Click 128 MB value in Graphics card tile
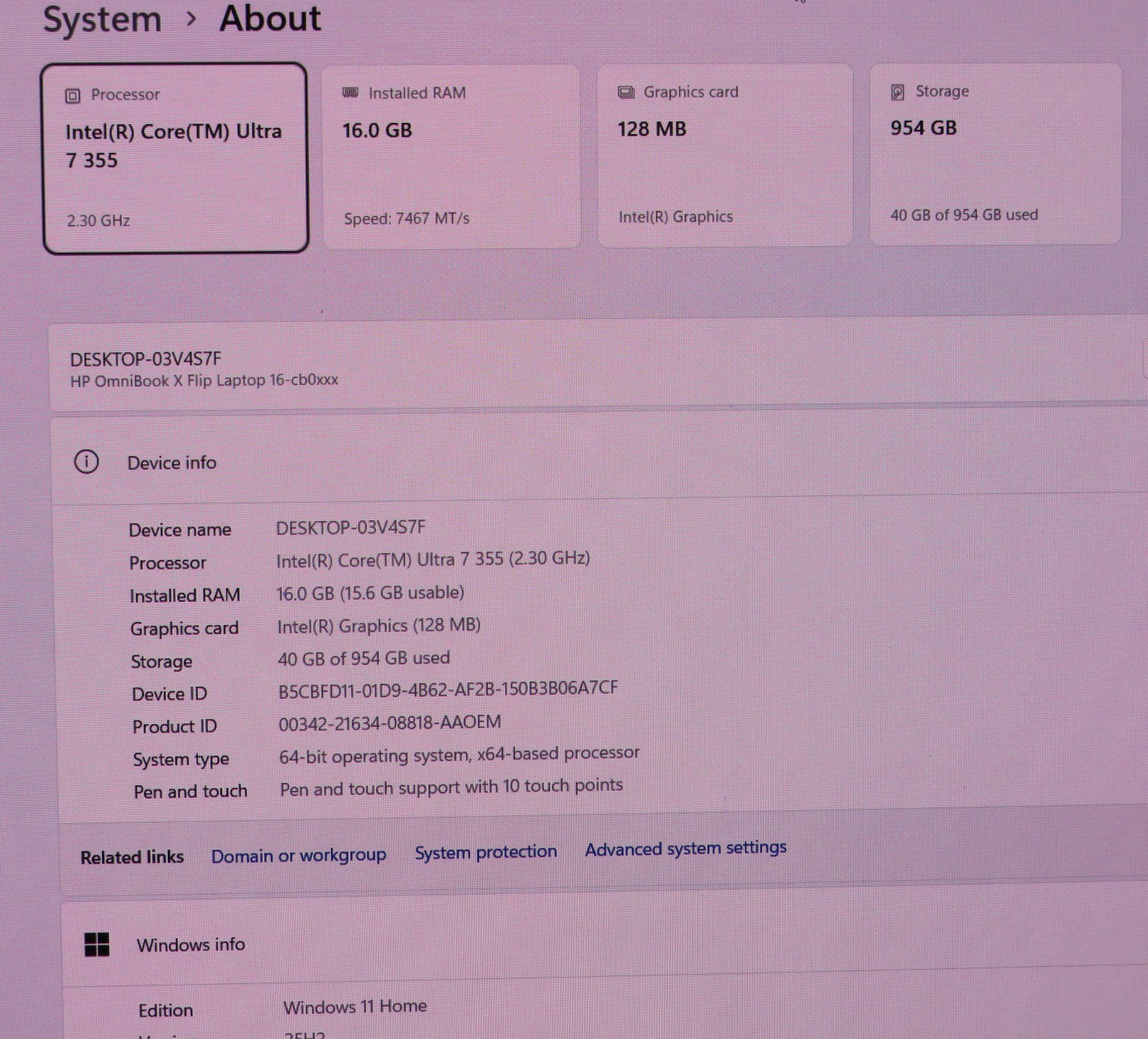 tap(652, 129)
